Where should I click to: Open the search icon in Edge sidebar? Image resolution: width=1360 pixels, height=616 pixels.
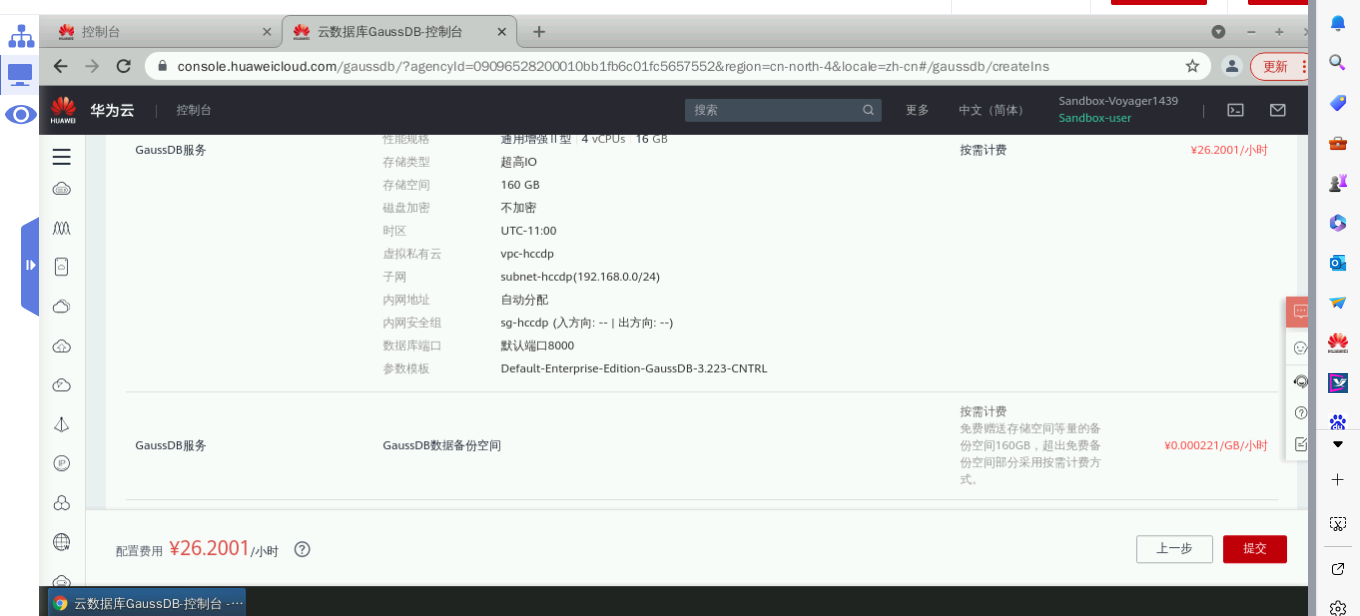1338,63
